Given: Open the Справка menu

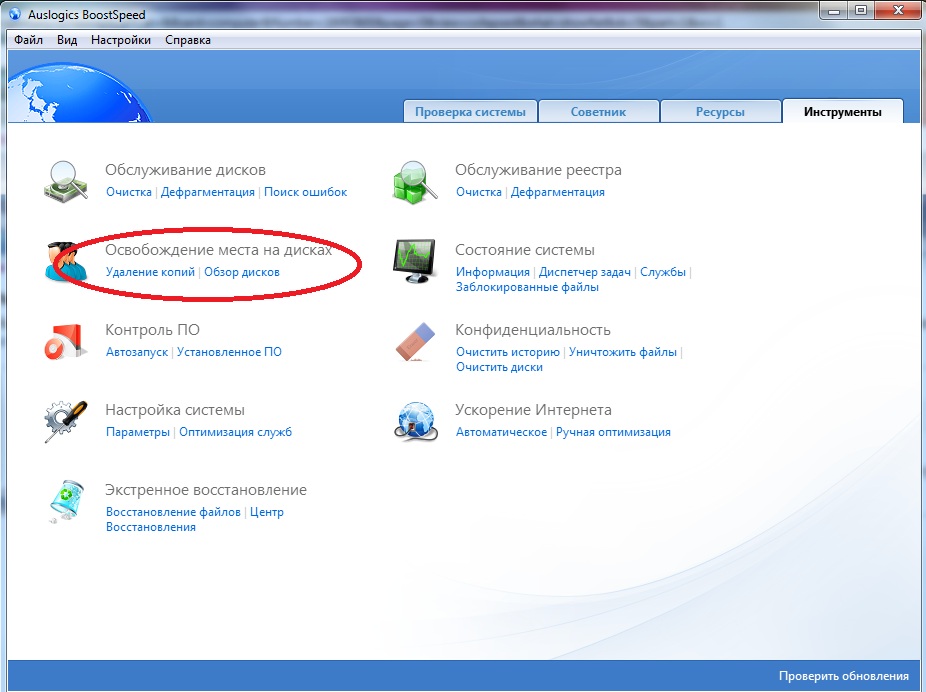Looking at the screenshot, I should click(188, 40).
